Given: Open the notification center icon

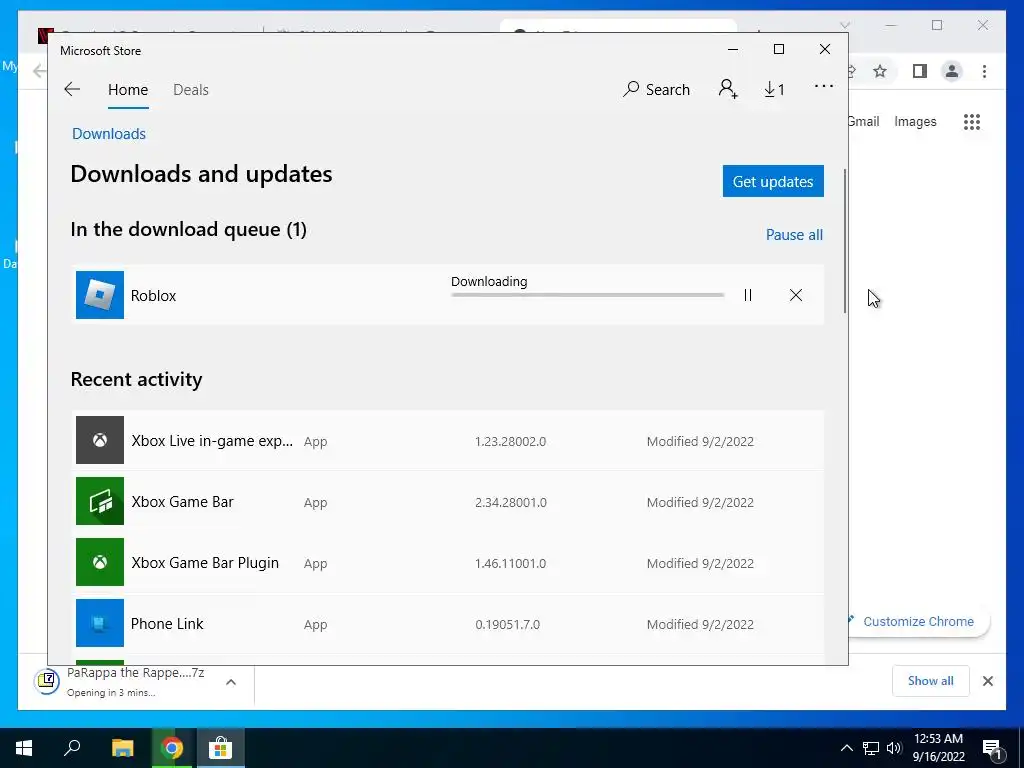Looking at the screenshot, I should pyautogui.click(x=993, y=749).
